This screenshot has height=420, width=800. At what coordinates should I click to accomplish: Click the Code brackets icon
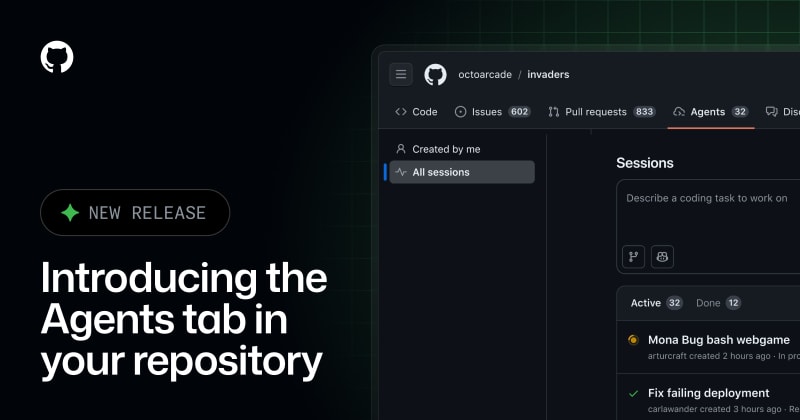[x=401, y=112]
